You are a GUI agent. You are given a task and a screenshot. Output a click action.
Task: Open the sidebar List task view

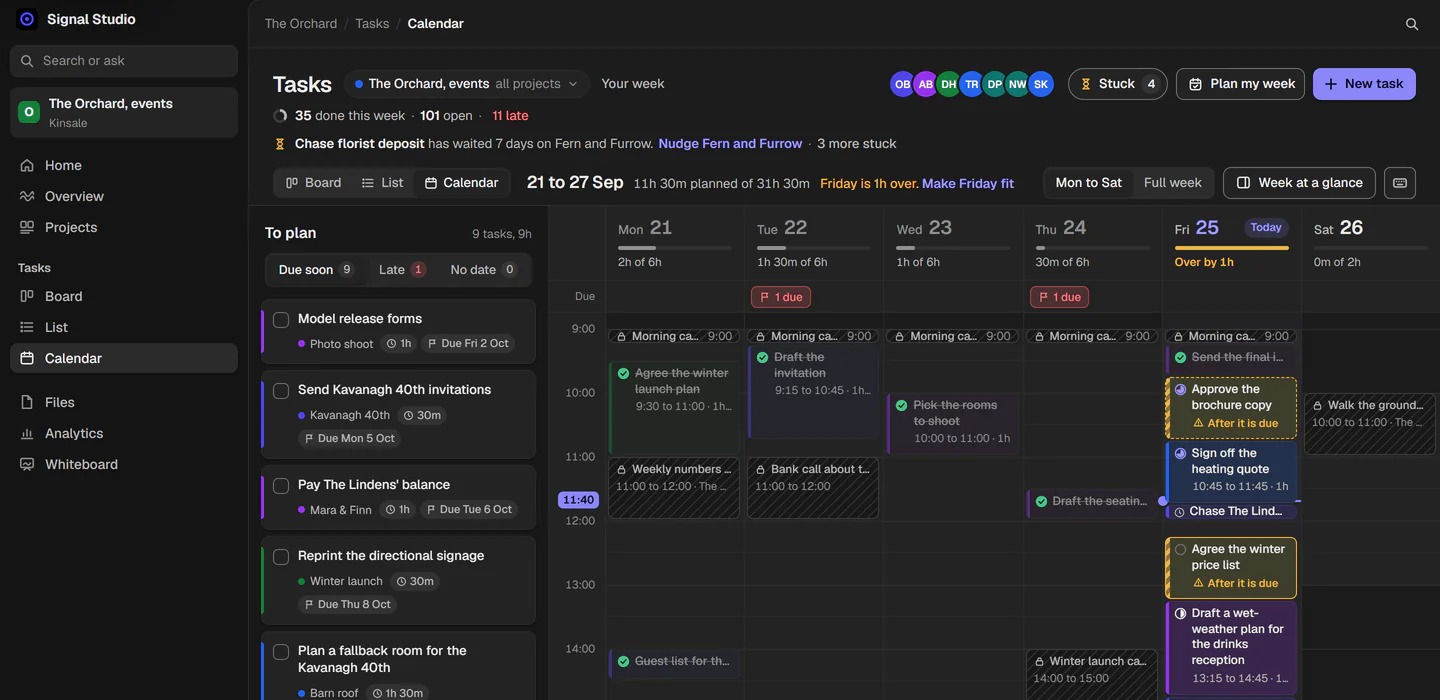(124, 327)
